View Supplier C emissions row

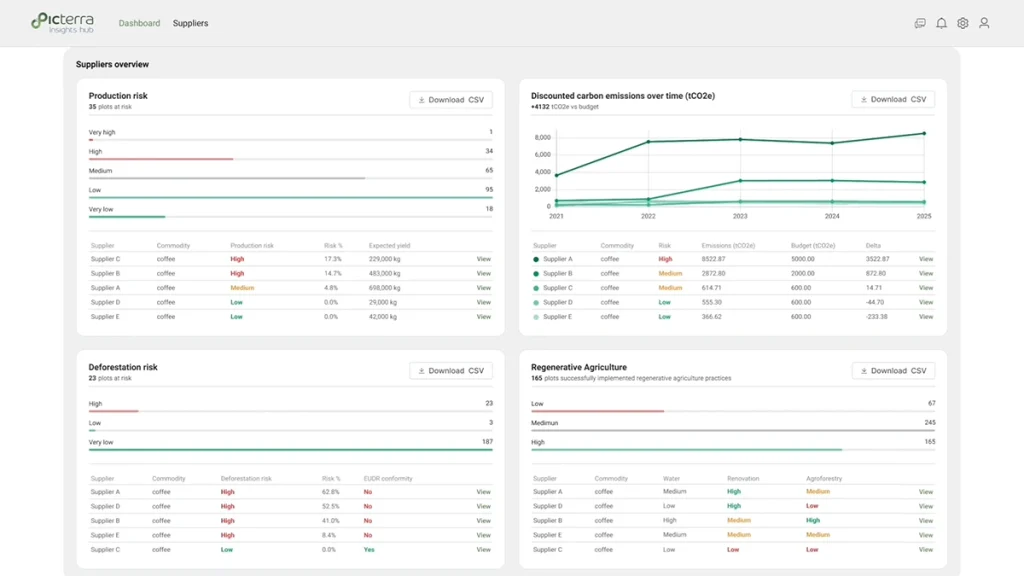pyautogui.click(x=925, y=288)
